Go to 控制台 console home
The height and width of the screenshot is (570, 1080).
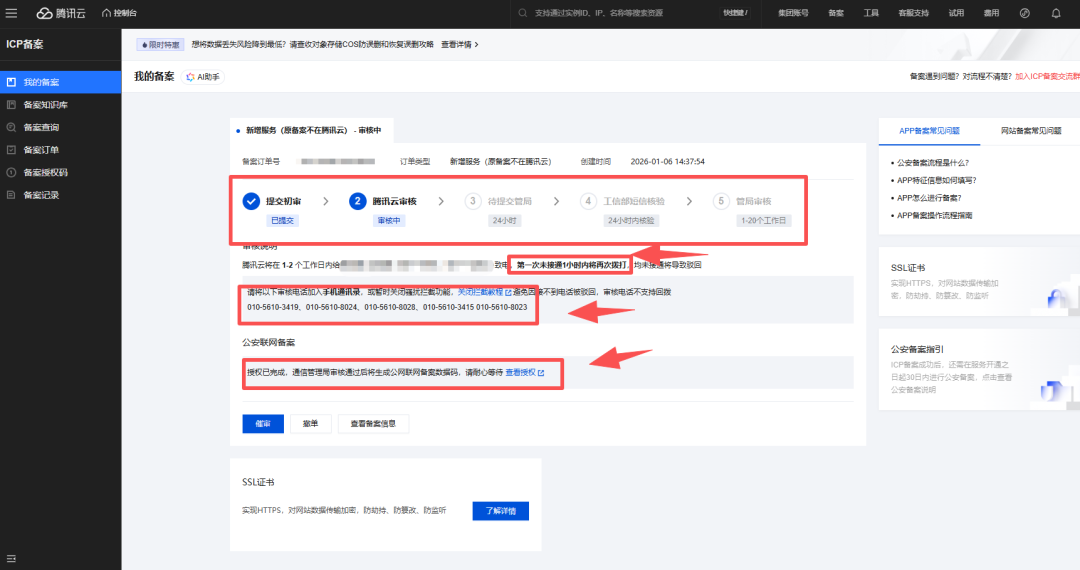(119, 13)
